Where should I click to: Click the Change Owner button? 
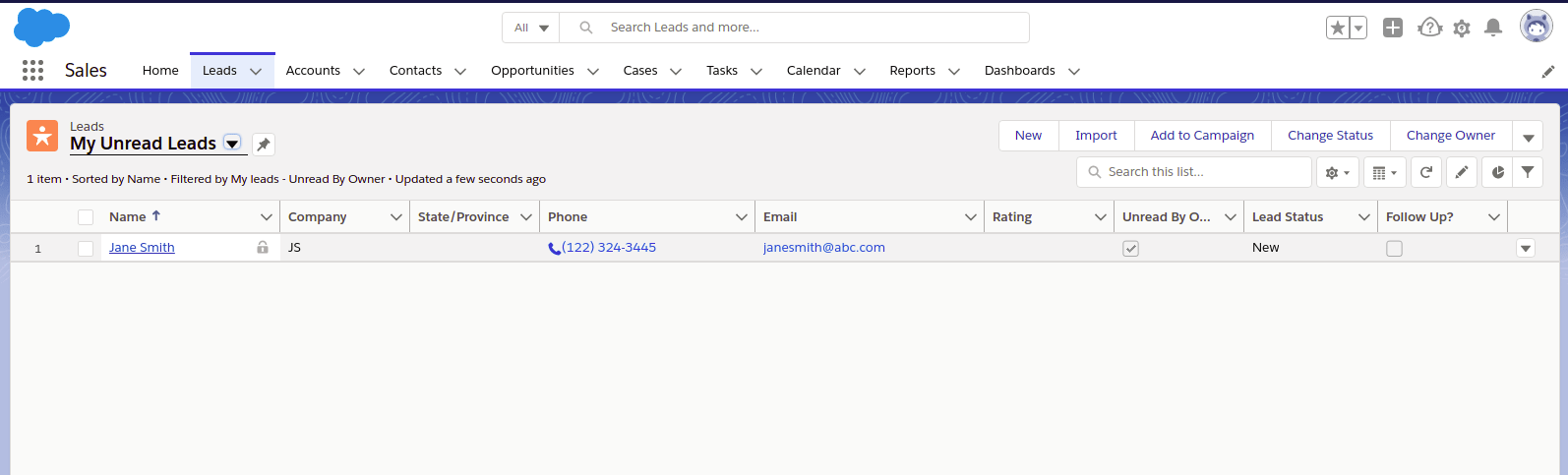(x=1450, y=136)
